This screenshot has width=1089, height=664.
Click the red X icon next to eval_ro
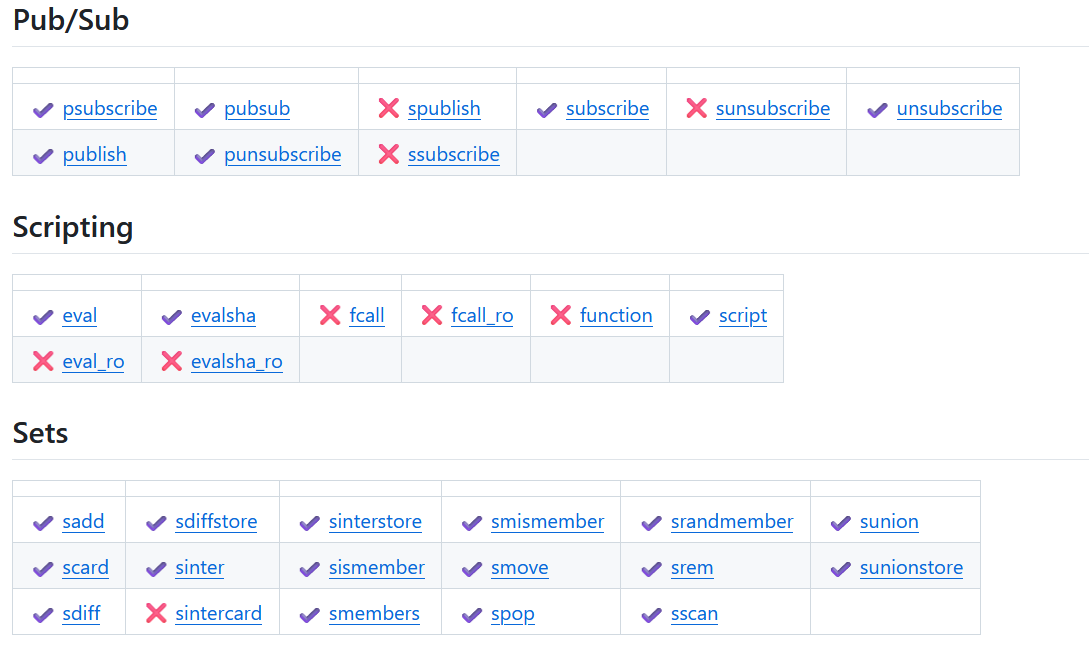43,361
